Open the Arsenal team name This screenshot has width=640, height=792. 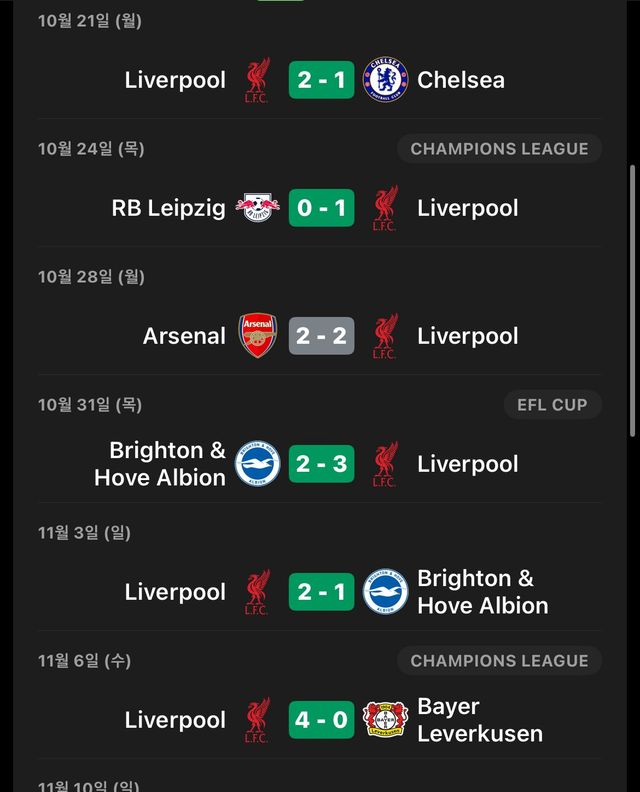(184, 336)
